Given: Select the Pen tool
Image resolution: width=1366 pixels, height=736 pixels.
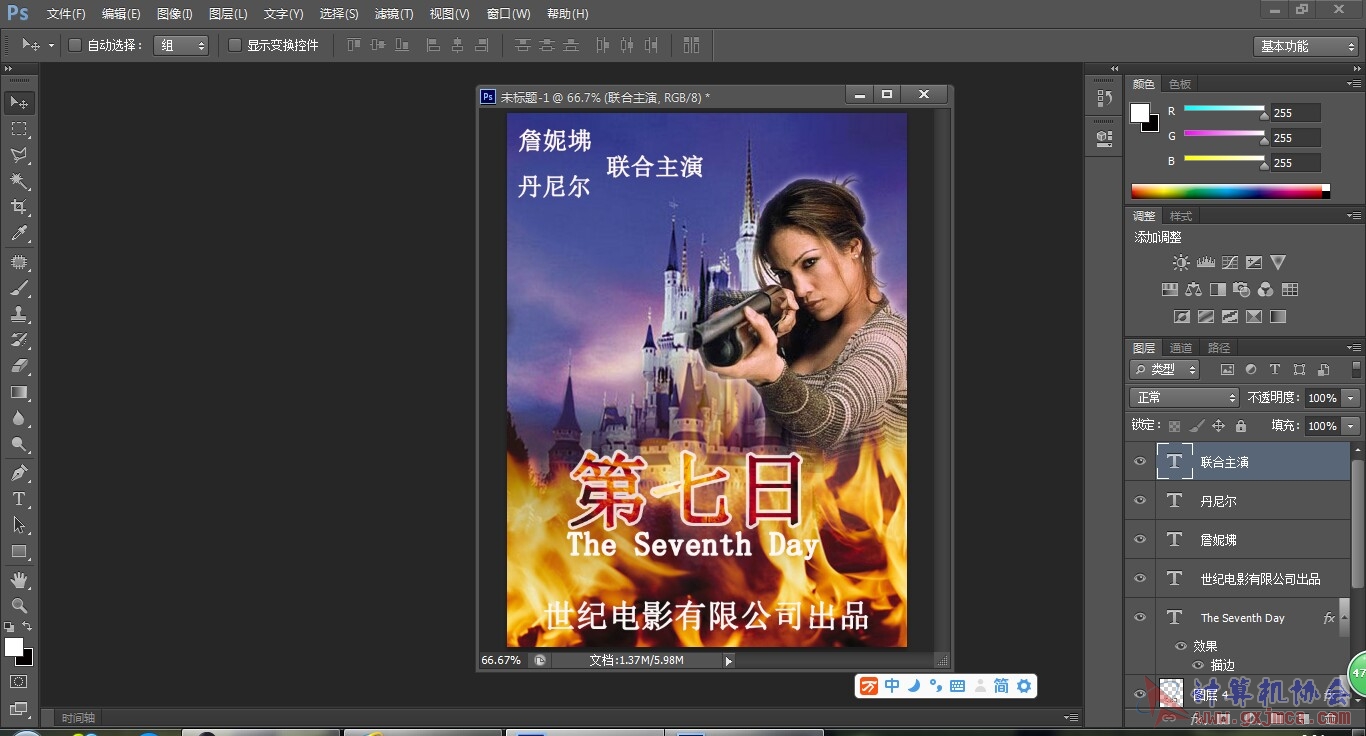Looking at the screenshot, I should (19, 473).
